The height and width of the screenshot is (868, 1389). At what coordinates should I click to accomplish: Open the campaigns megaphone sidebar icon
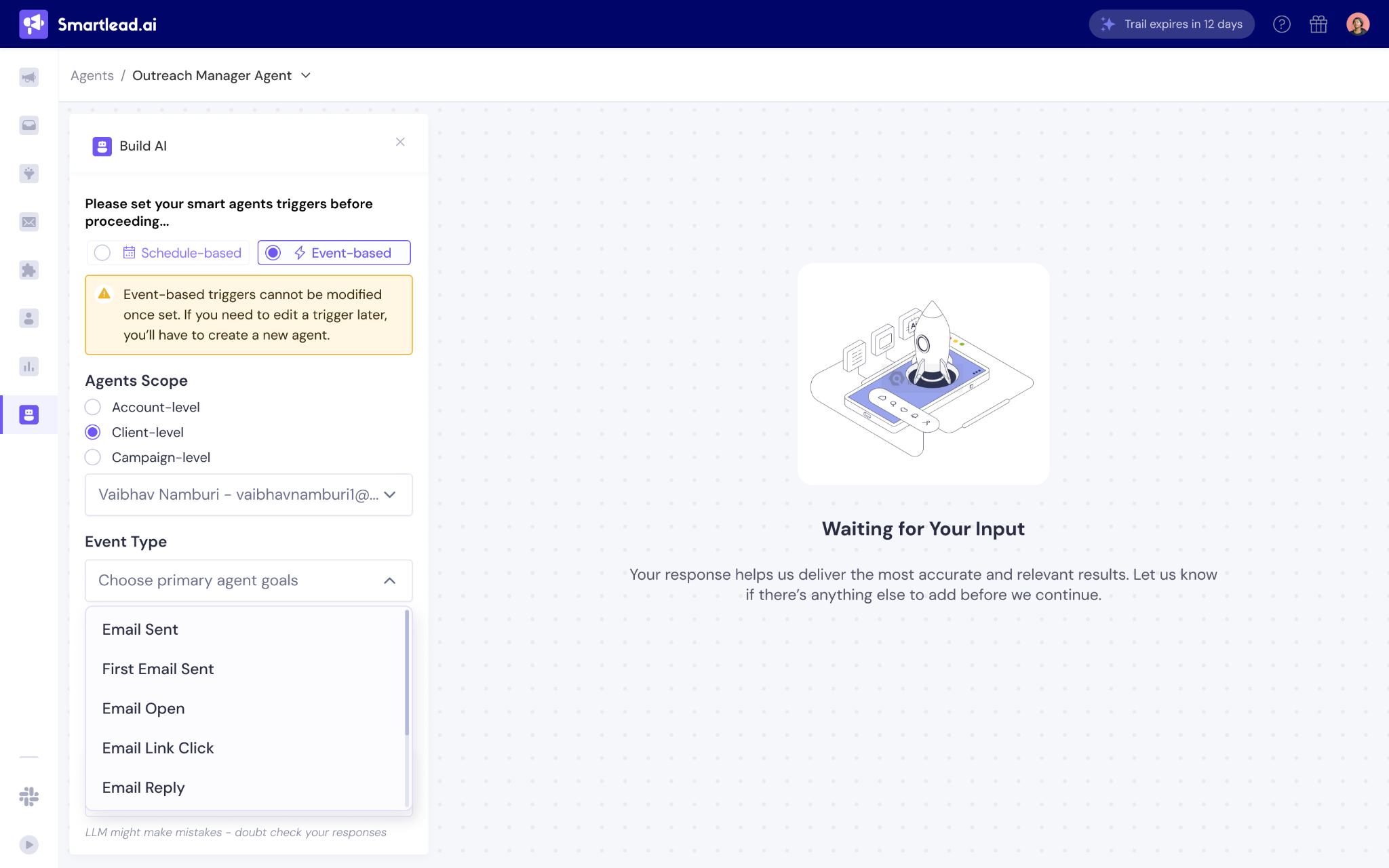(x=28, y=77)
